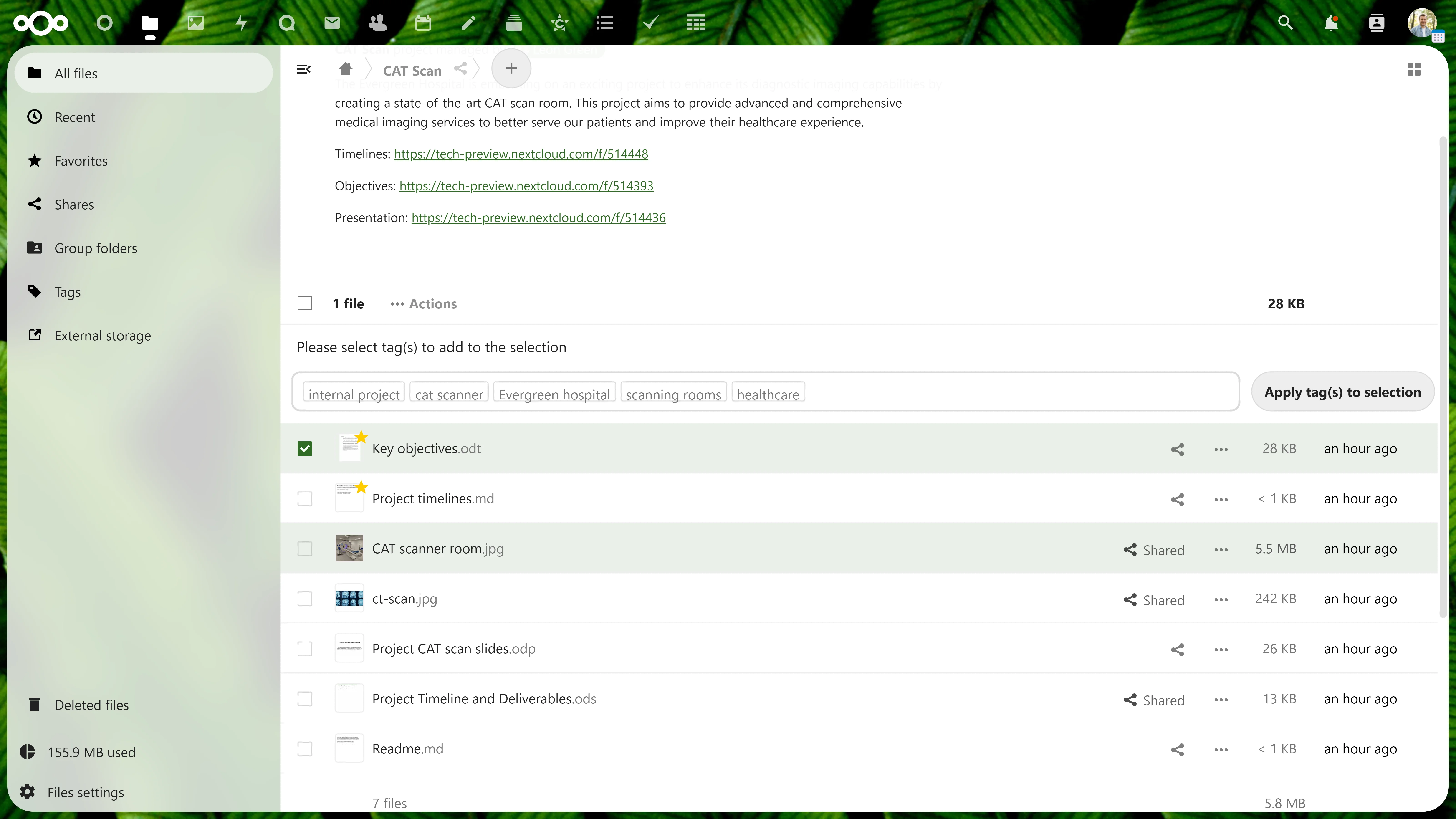Viewport: 1456px width, 819px height.
Task: Select Project Timeline and Deliverables.ods checkbox
Action: click(x=305, y=699)
